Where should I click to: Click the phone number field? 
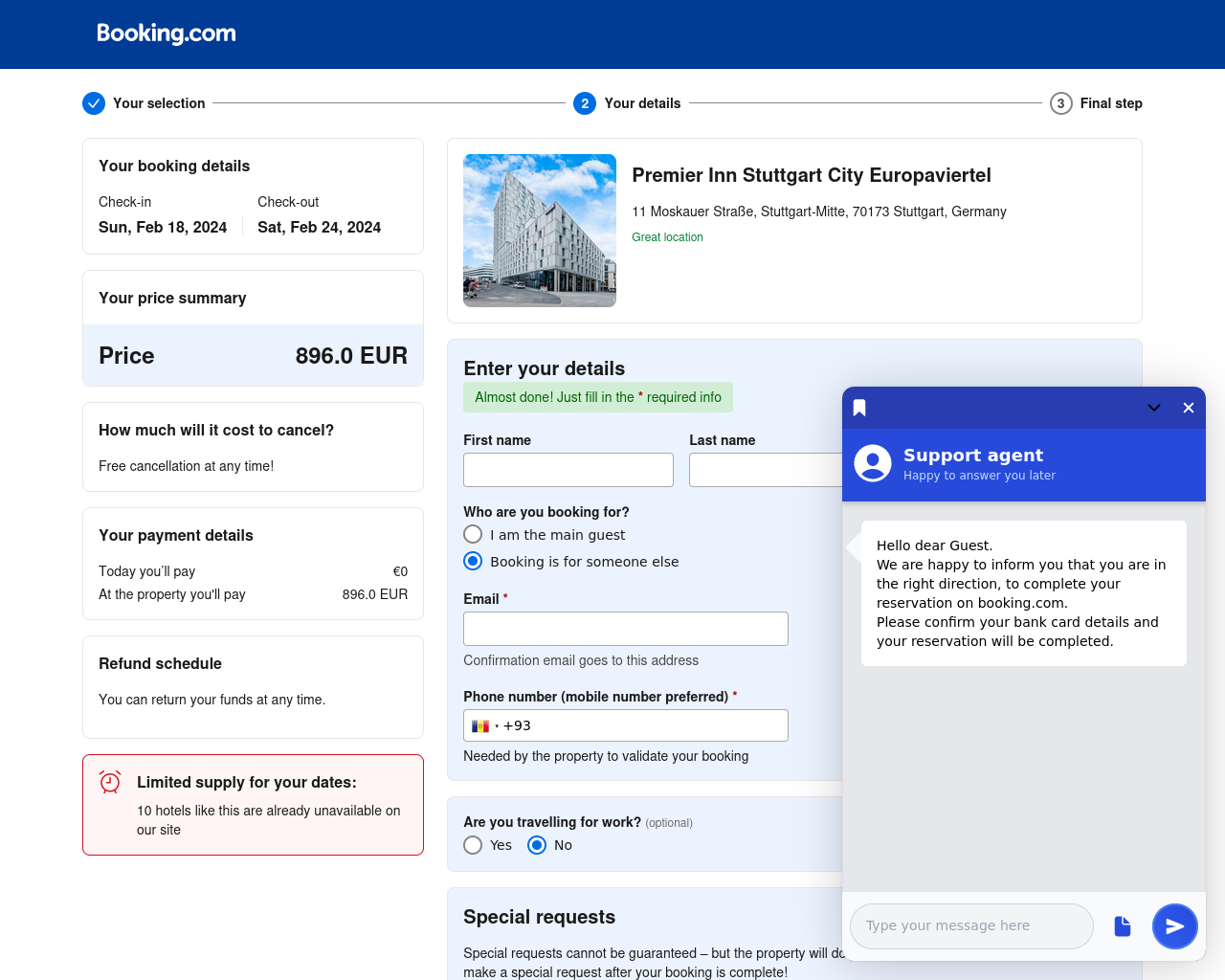pos(626,725)
